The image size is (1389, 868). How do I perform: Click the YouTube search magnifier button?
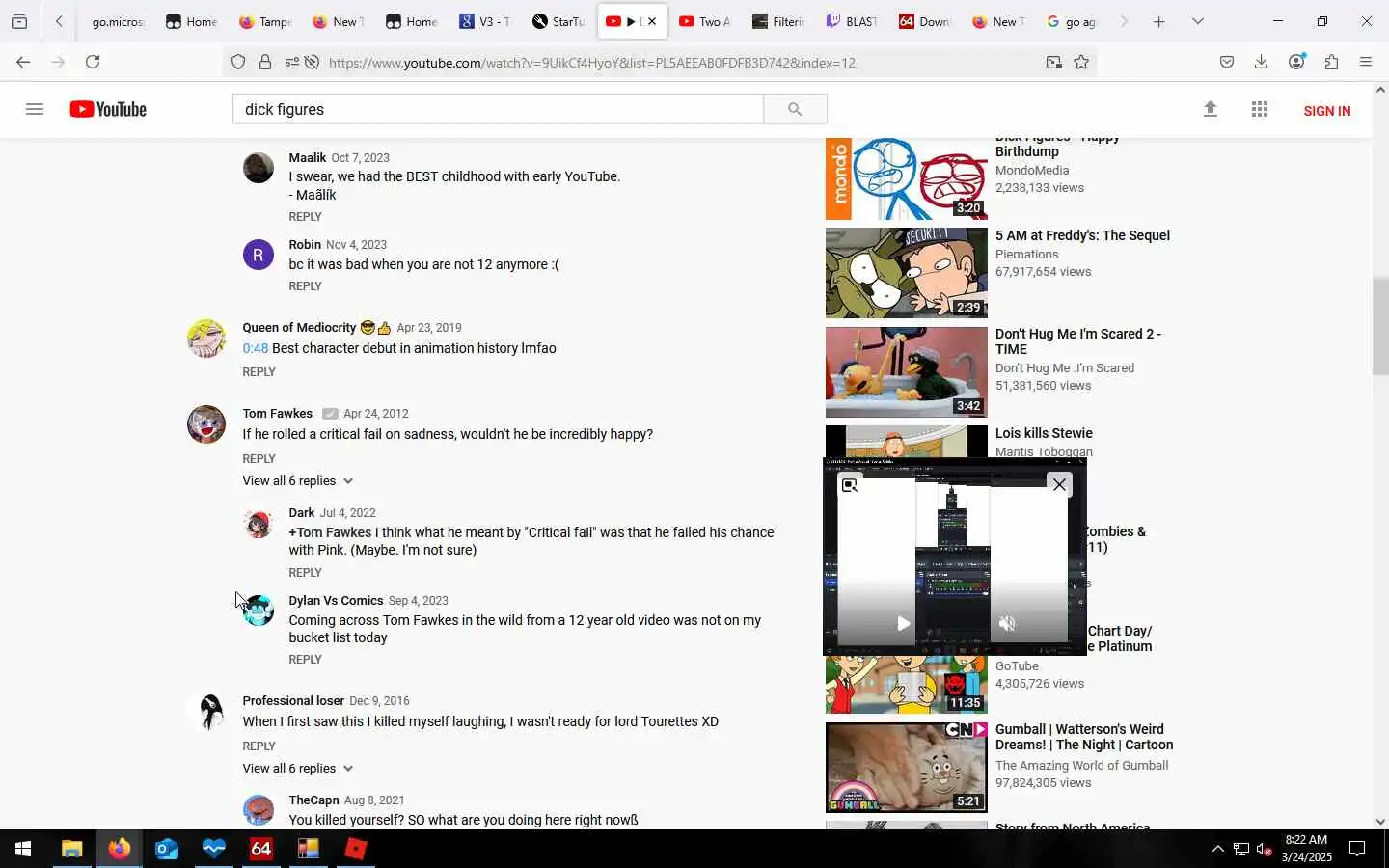795,109
